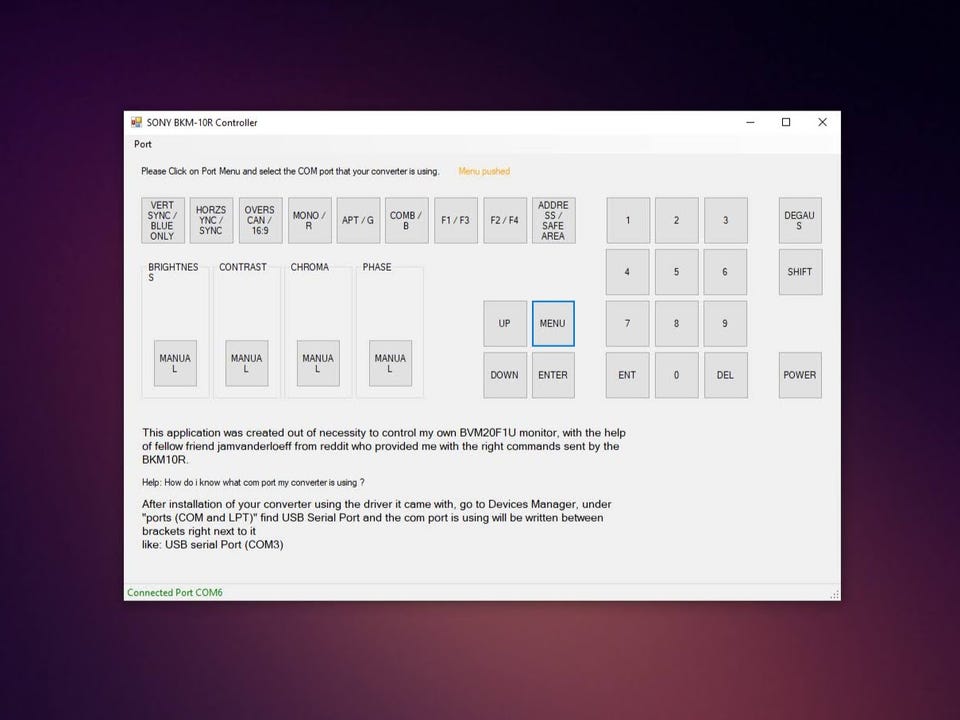The width and height of the screenshot is (960, 720).
Task: Click the DOWN navigation button
Action: tap(504, 375)
